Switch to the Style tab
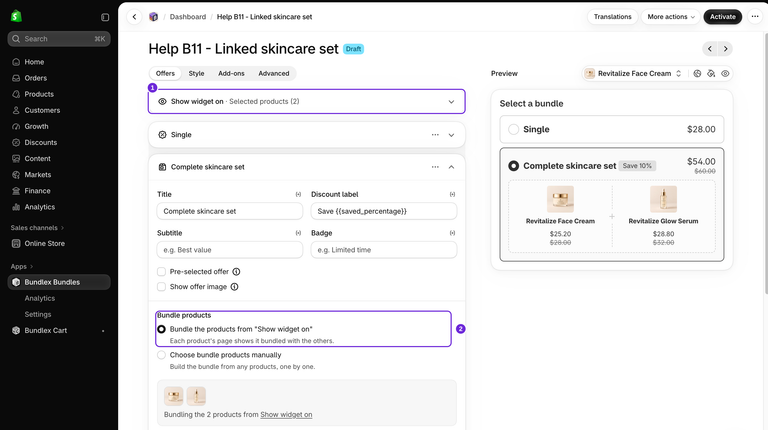 pyautogui.click(x=196, y=73)
